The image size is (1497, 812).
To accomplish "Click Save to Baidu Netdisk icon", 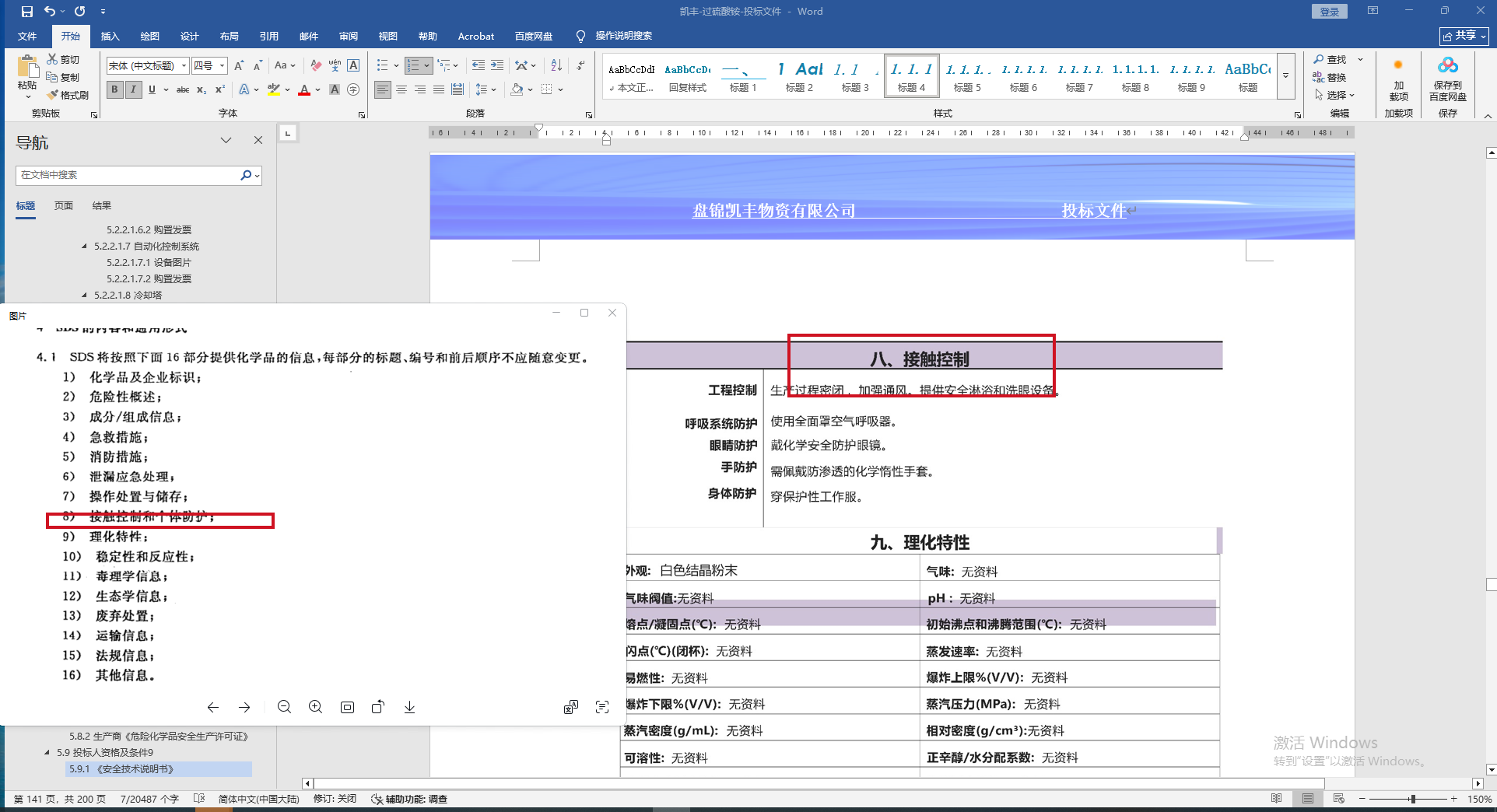I will [x=1447, y=78].
